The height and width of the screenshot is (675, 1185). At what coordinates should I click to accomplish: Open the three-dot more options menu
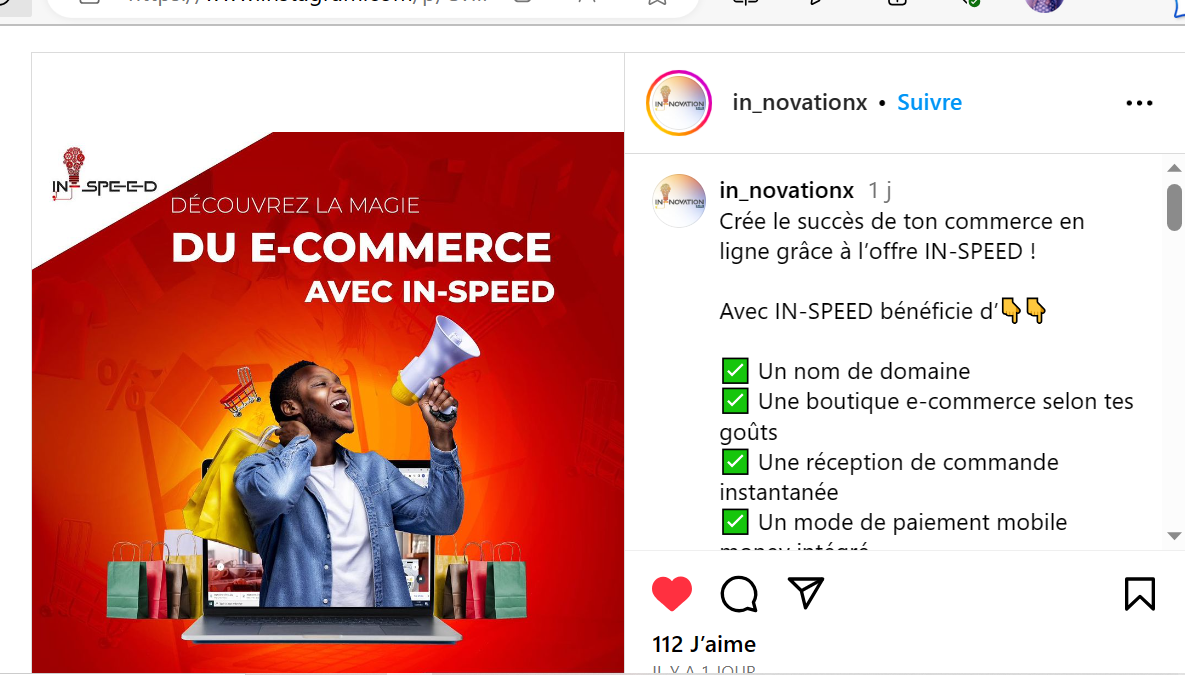pyautogui.click(x=1139, y=103)
